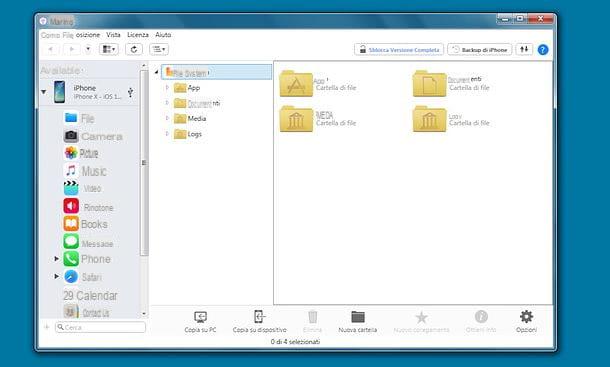Image resolution: width=610 pixels, height=367 pixels.
Task: Select File System root in tree
Action: coord(217,72)
